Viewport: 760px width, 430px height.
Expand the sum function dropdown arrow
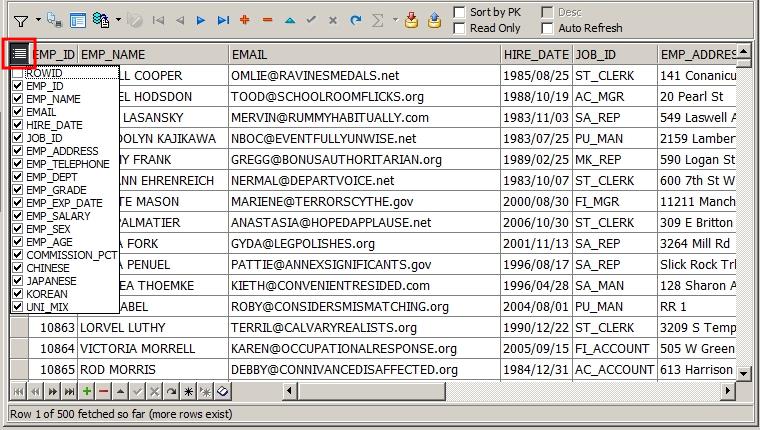tap(395, 20)
